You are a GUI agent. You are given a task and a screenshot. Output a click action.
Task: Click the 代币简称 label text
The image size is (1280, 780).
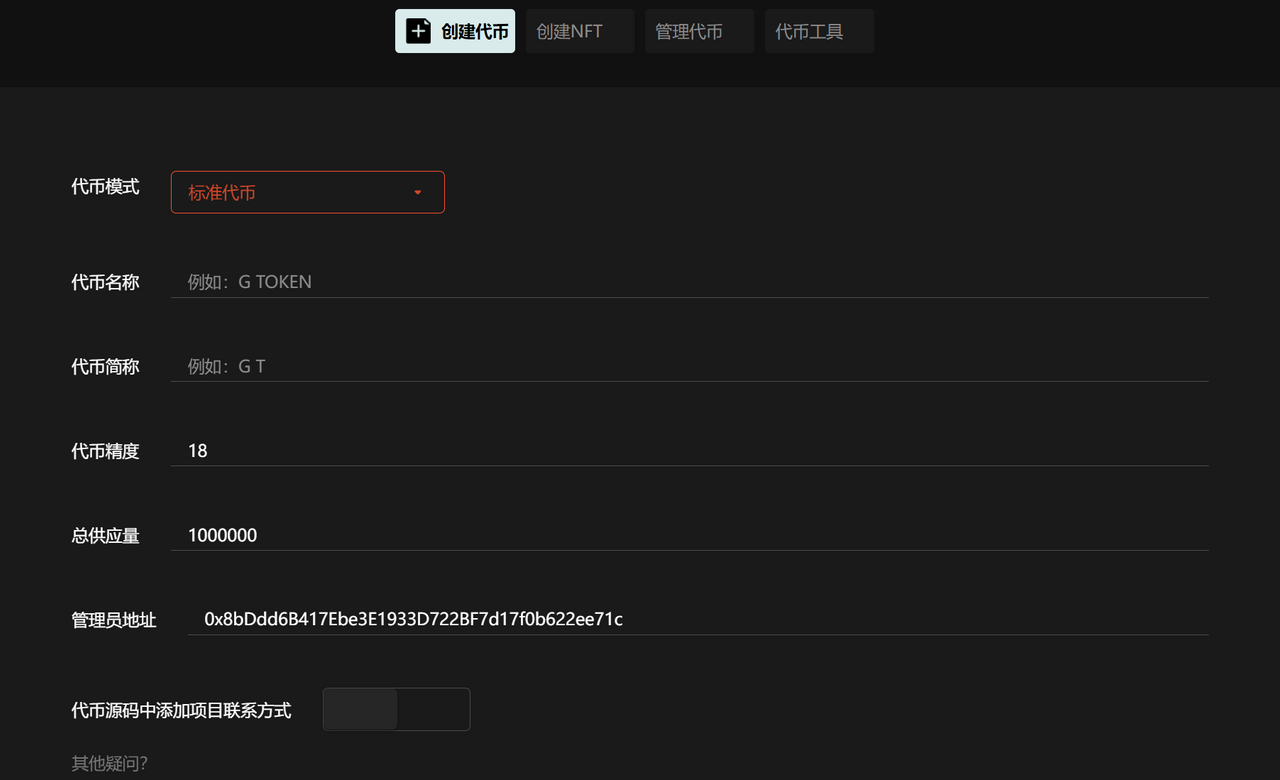tap(105, 367)
